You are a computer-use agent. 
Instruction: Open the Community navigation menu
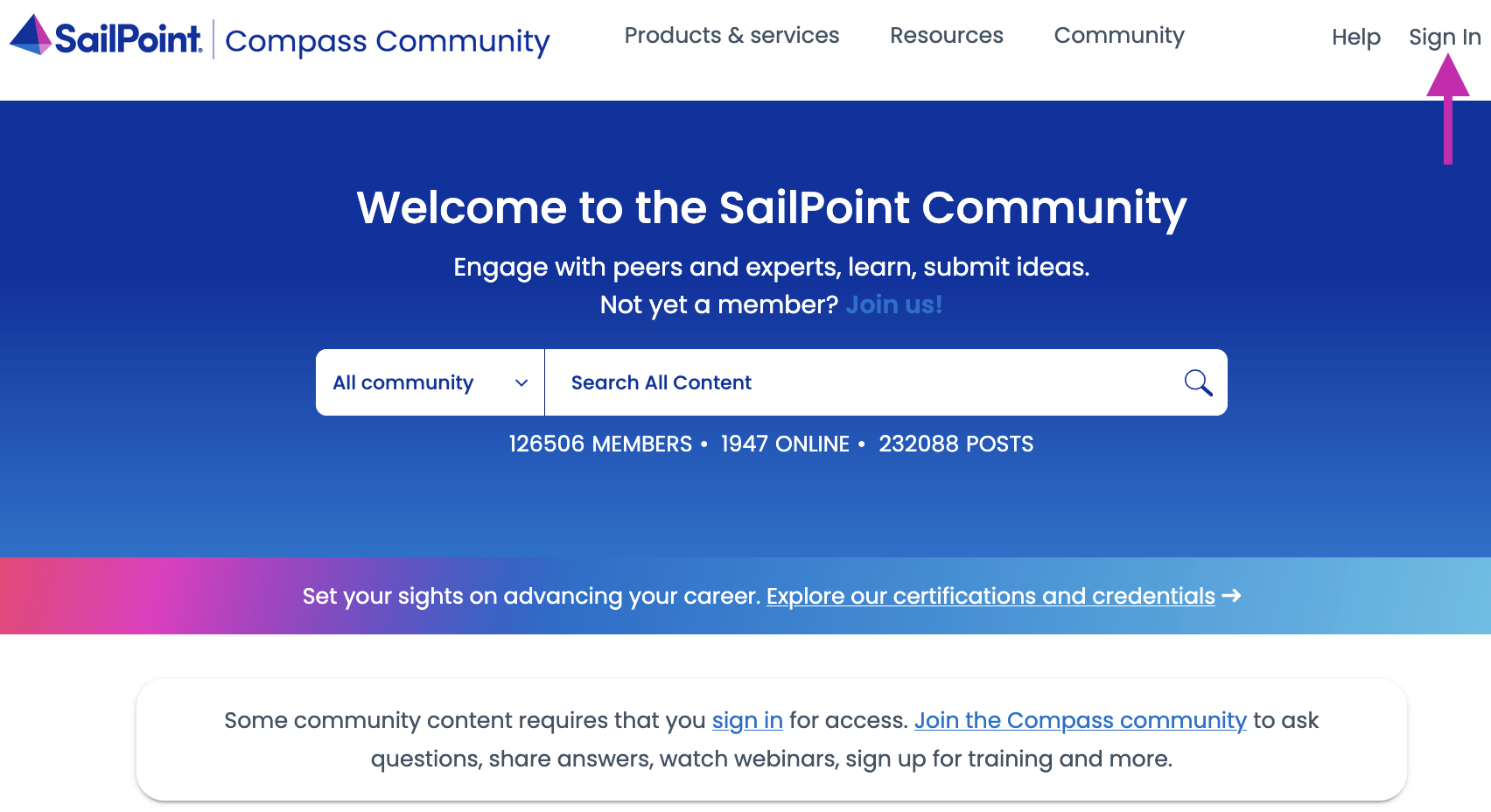(x=1118, y=36)
